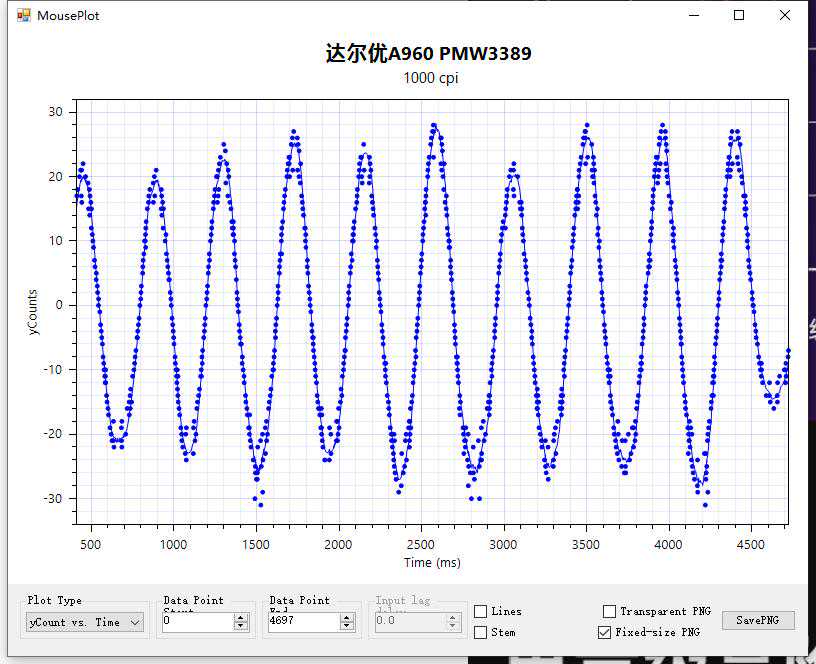Enable the Stem checkbox

(481, 632)
